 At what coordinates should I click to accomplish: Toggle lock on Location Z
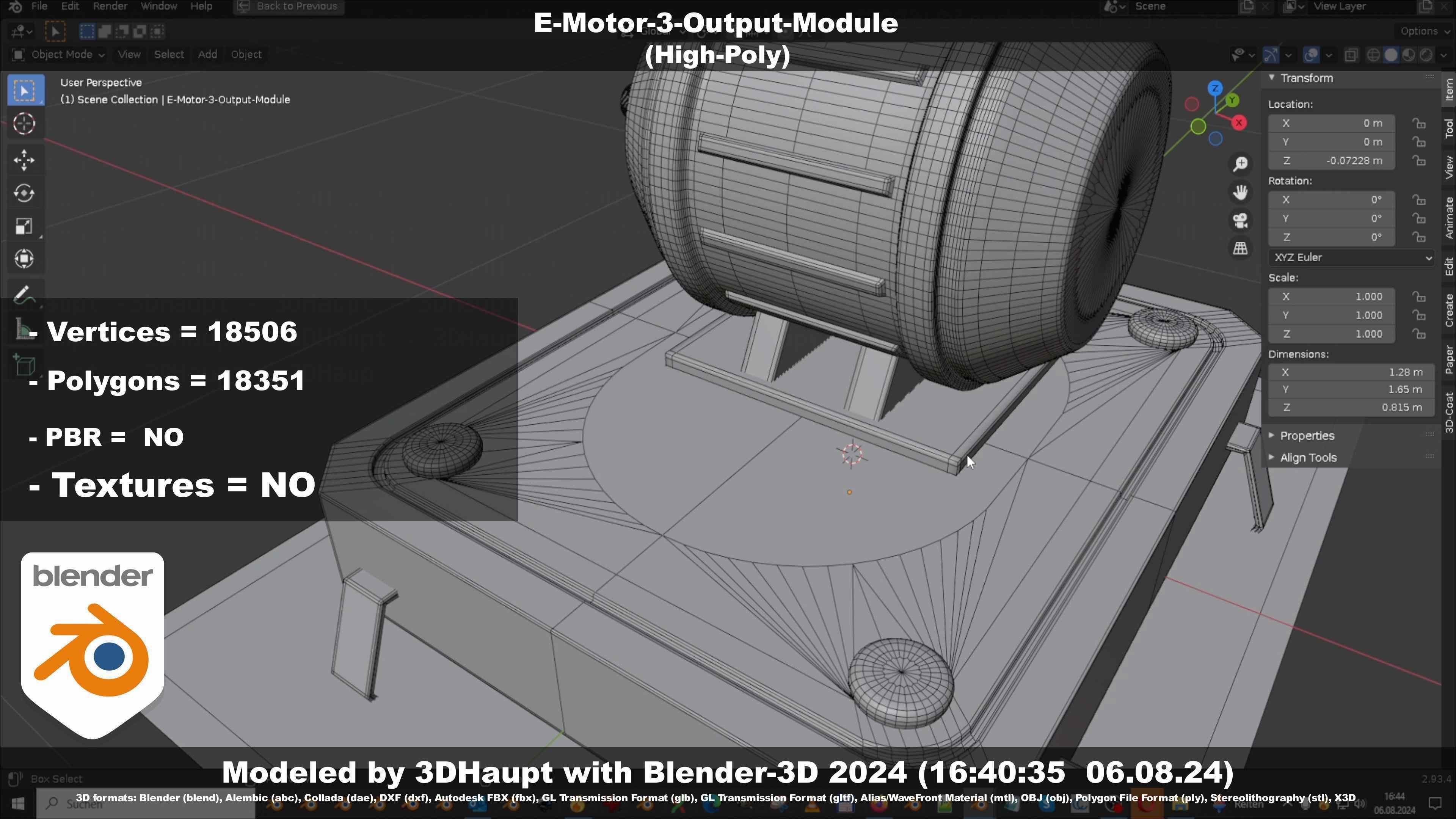click(1419, 160)
